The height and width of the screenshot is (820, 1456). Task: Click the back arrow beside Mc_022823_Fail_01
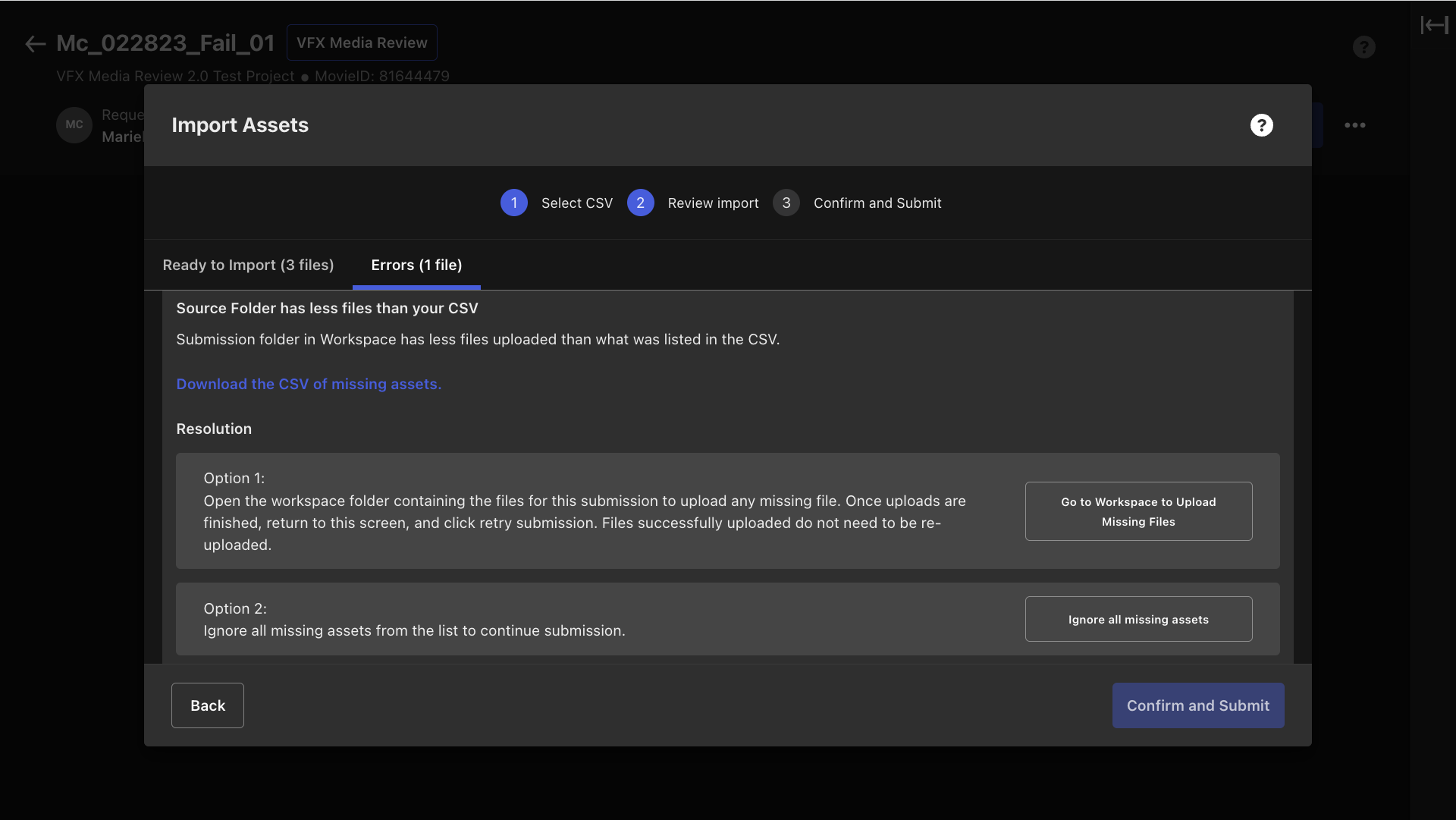35,44
